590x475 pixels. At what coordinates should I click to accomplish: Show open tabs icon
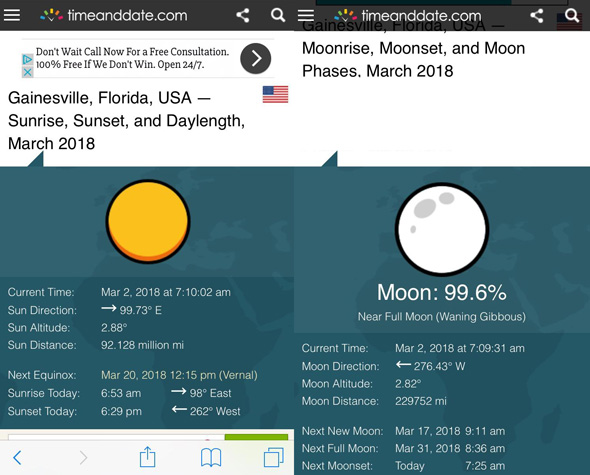[x=274, y=457]
